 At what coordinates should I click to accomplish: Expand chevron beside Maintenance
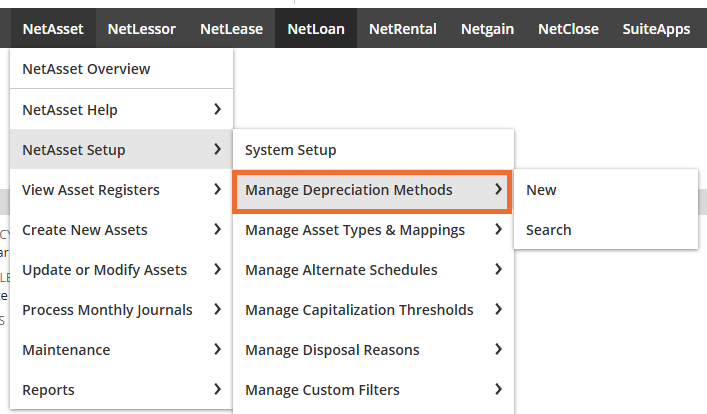217,349
